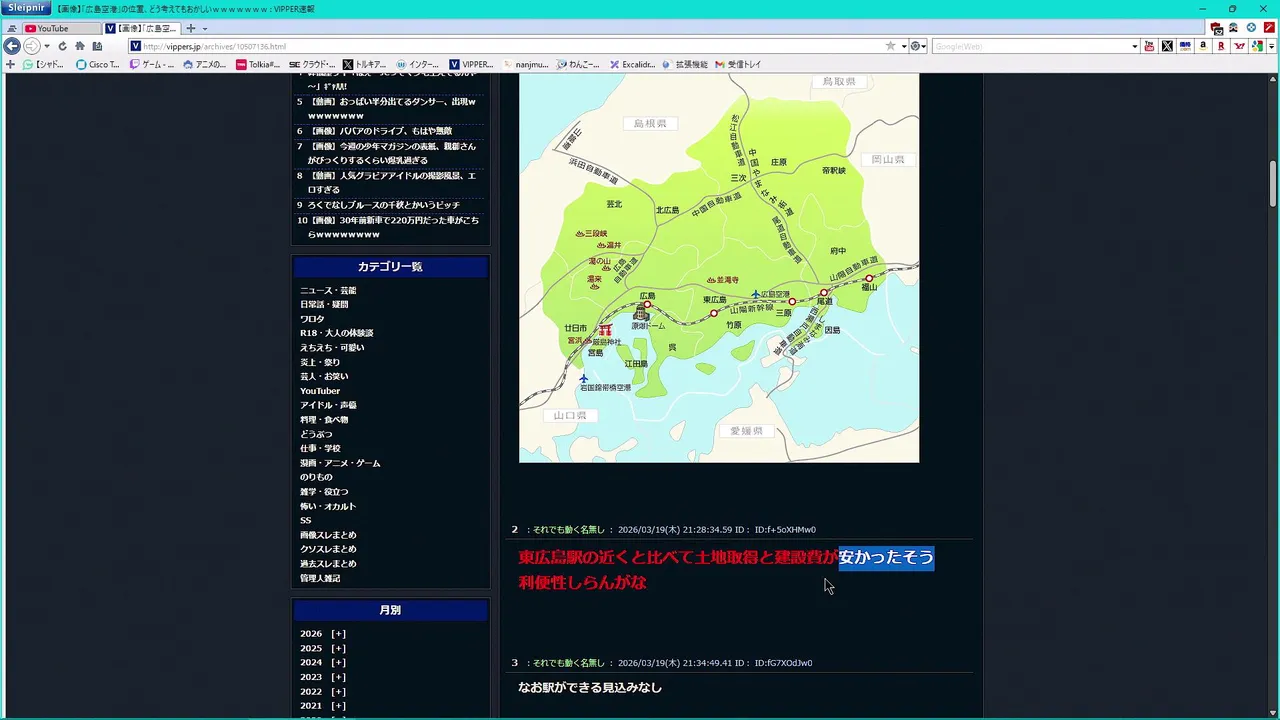Open the Cisco T... bookmark

pos(98,64)
